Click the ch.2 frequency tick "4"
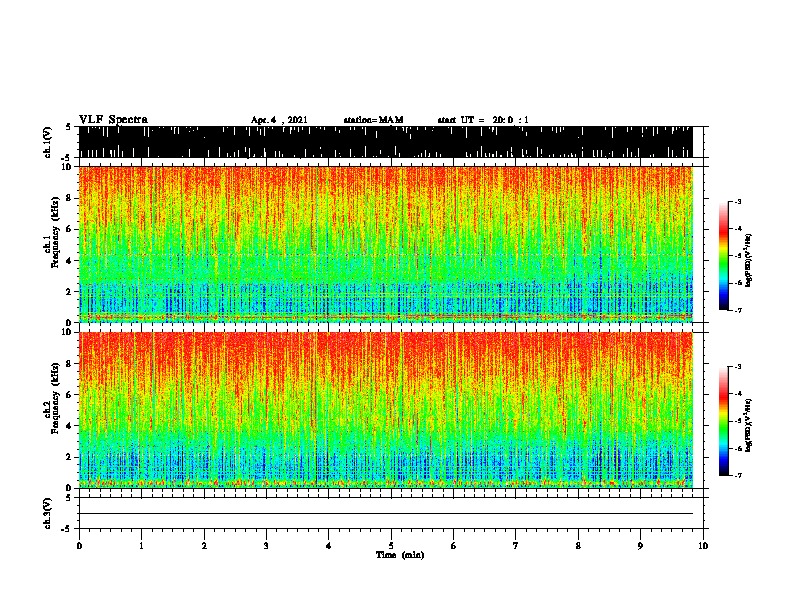792x612 pixels. point(70,426)
